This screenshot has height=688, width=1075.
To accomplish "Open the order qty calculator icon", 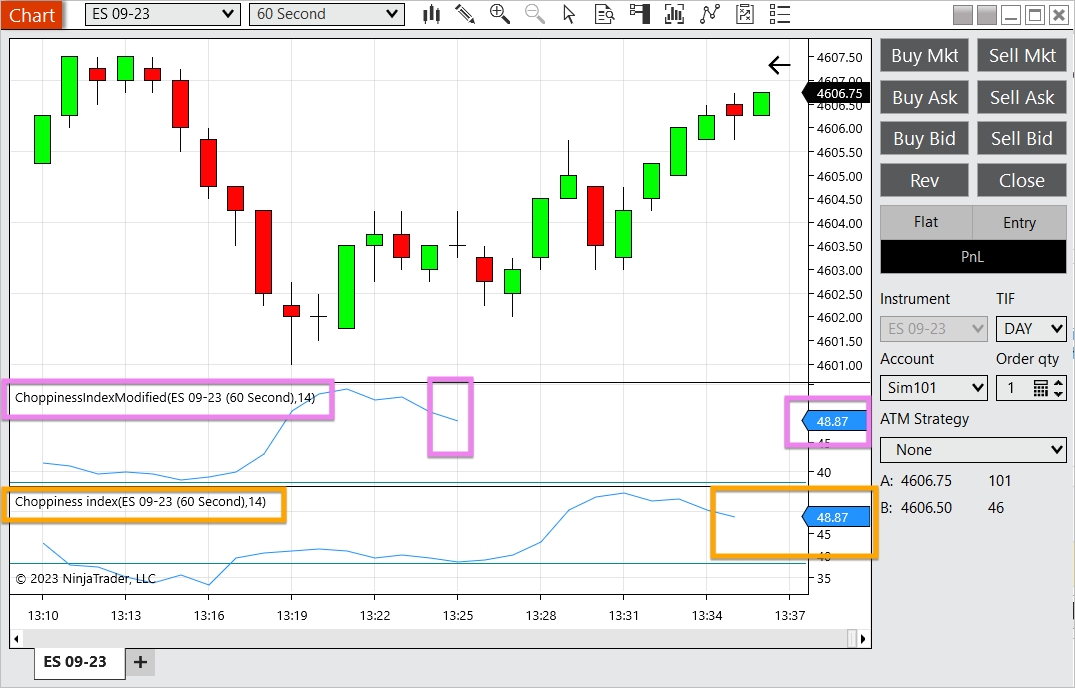I will [x=1041, y=388].
